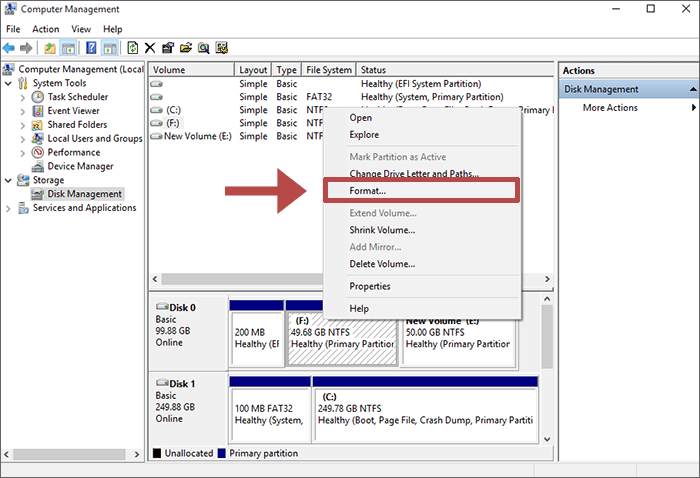Sort by the Status column header
Screen dimensions: 700x478
click(x=455, y=70)
